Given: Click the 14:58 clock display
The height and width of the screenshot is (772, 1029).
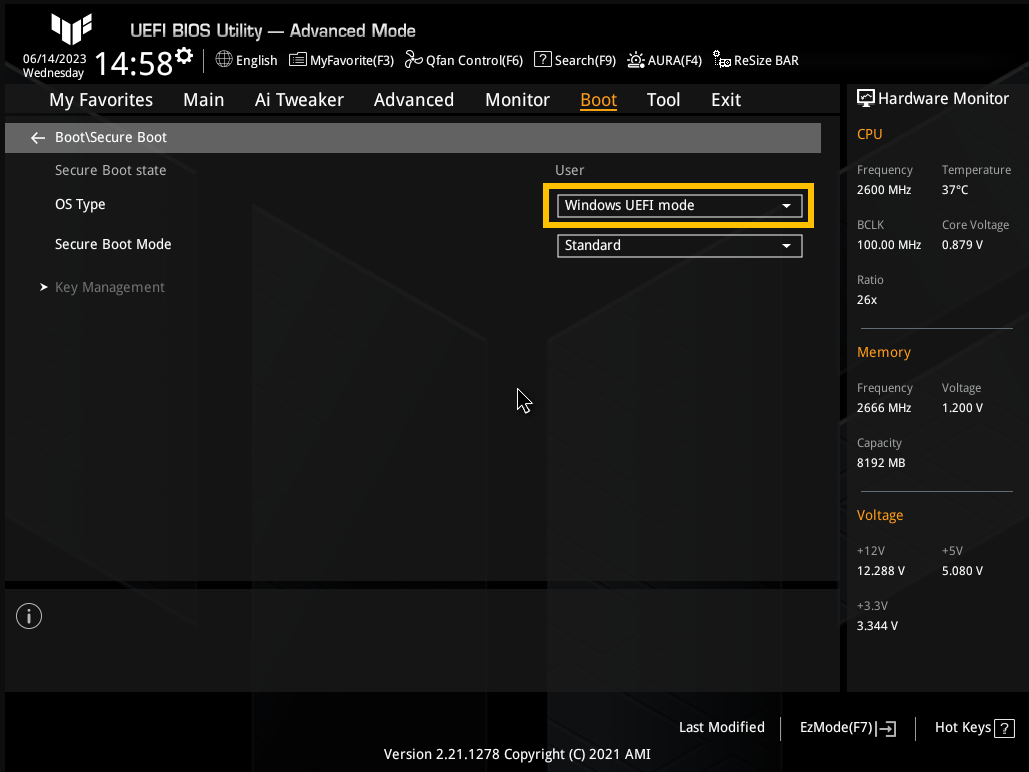Looking at the screenshot, I should 134,64.
